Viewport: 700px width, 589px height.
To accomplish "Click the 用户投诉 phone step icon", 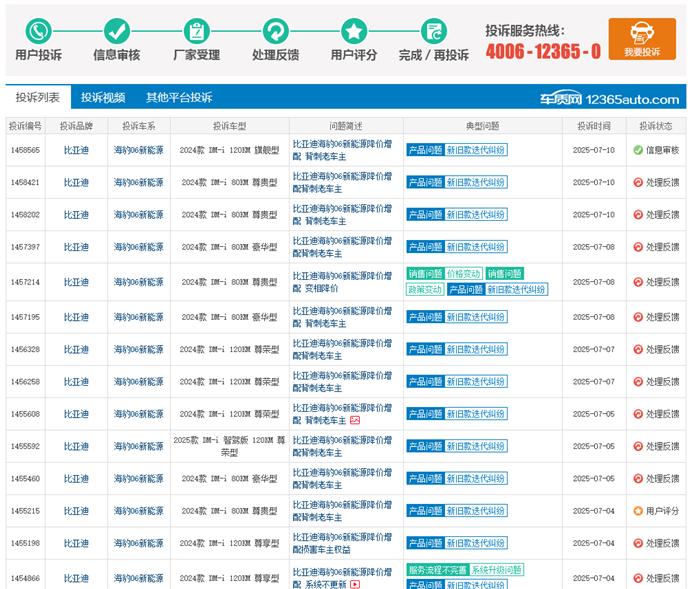I will coord(38,31).
